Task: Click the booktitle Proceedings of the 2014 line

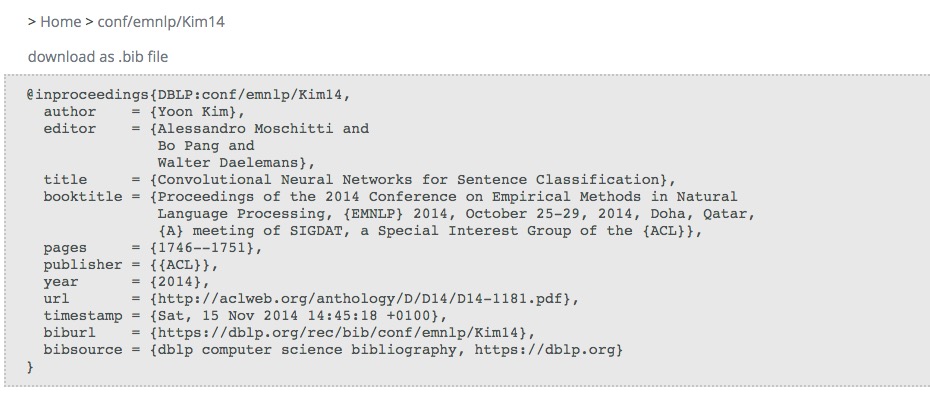Action: click(390, 197)
